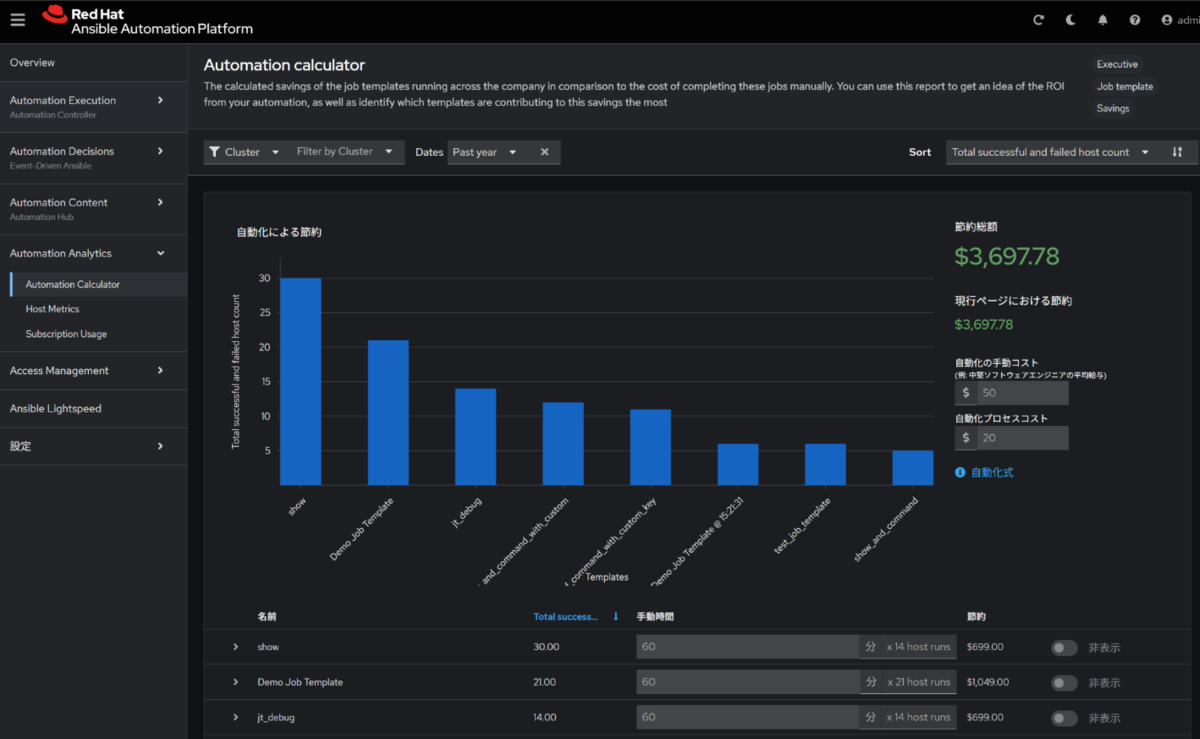Open the Cluster filter type dropdown
Screen dimensions: 1200x739
[x=246, y=152]
